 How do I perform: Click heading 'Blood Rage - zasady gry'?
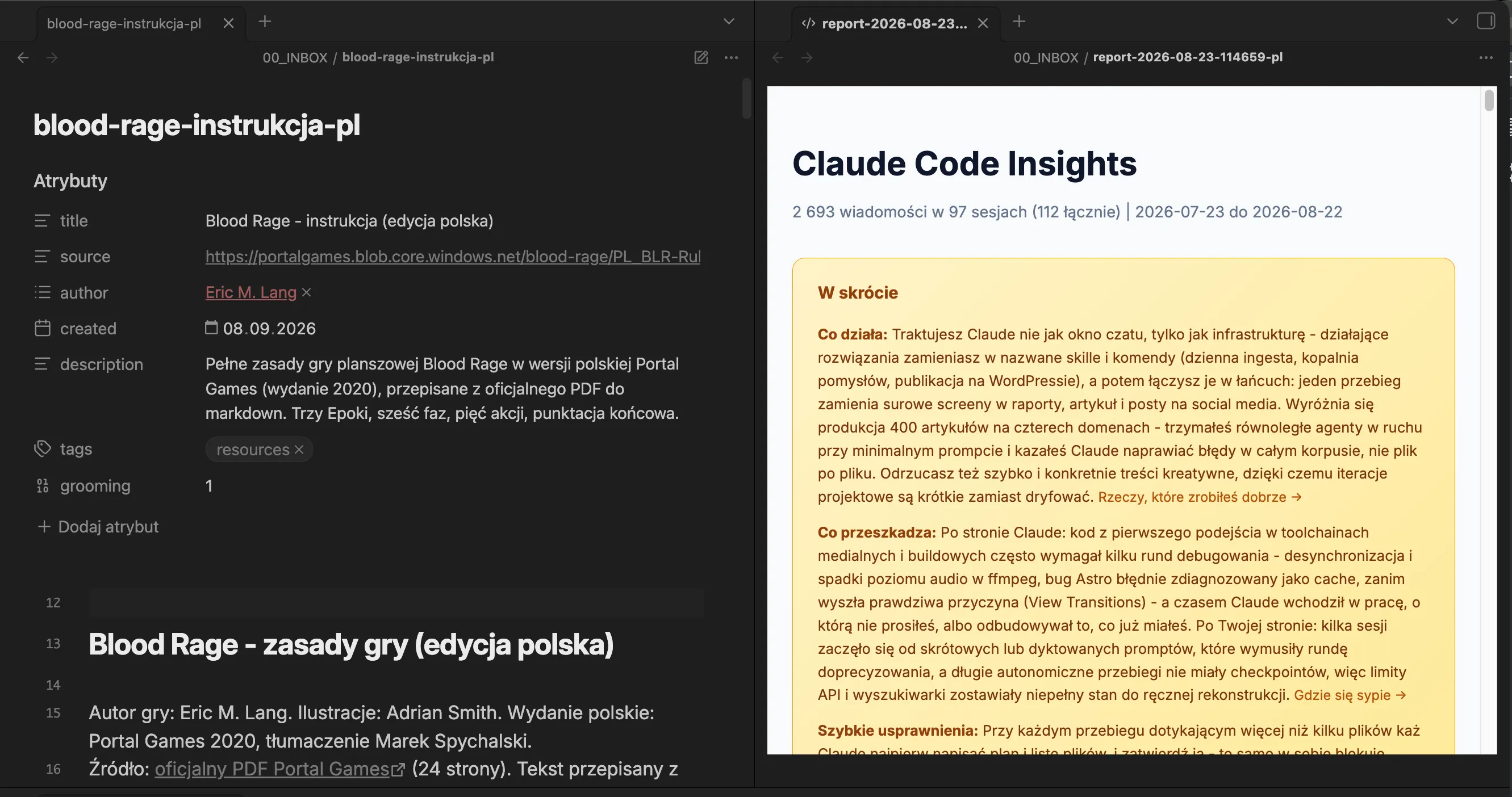[351, 644]
